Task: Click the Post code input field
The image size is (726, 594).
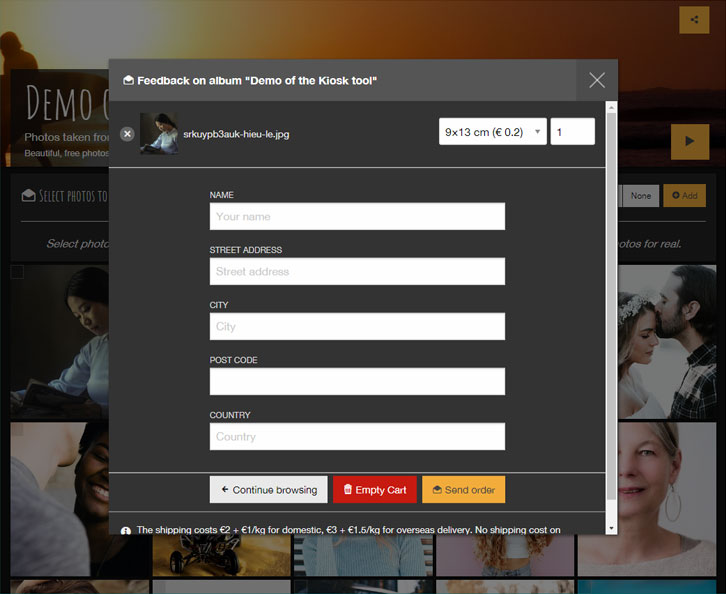Action: pyautogui.click(x=357, y=381)
